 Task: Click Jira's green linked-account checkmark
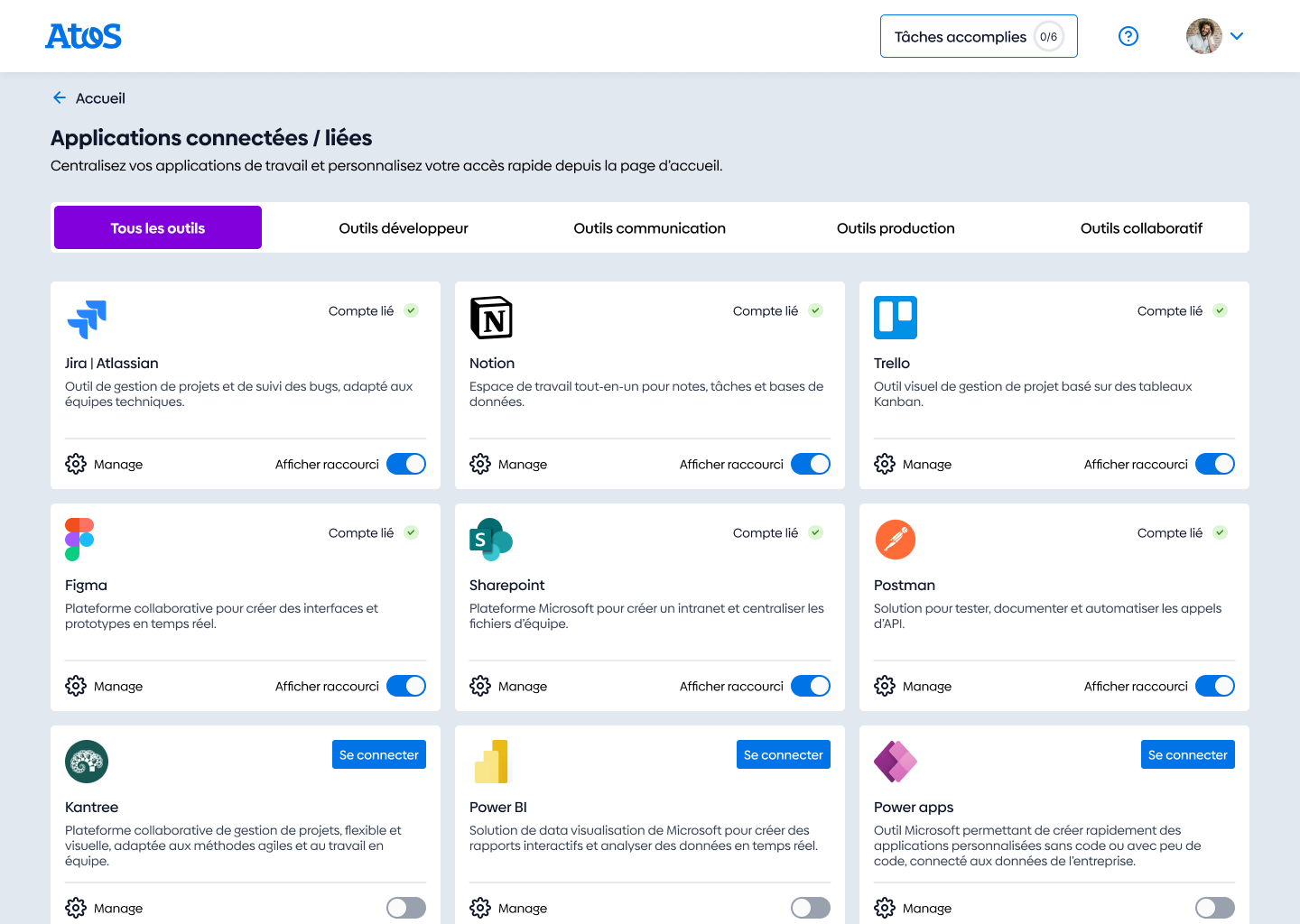tap(412, 310)
